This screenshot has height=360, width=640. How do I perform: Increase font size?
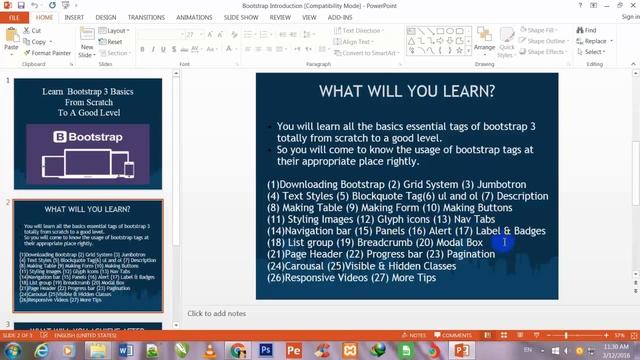(210, 35)
